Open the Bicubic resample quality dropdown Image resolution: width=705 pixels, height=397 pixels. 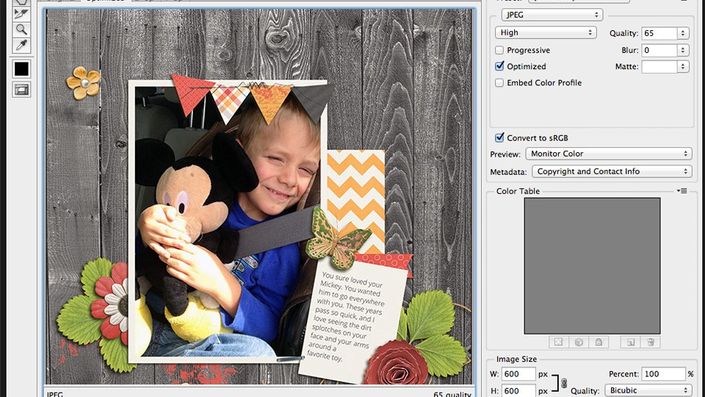click(x=648, y=390)
